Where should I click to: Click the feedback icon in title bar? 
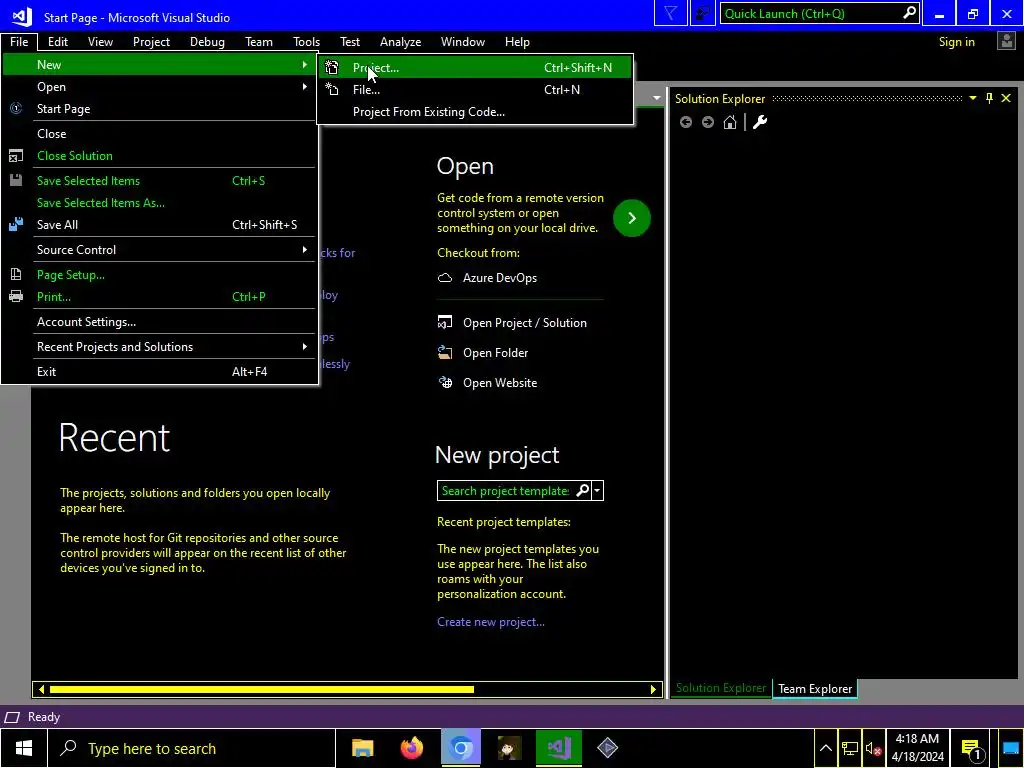click(703, 14)
